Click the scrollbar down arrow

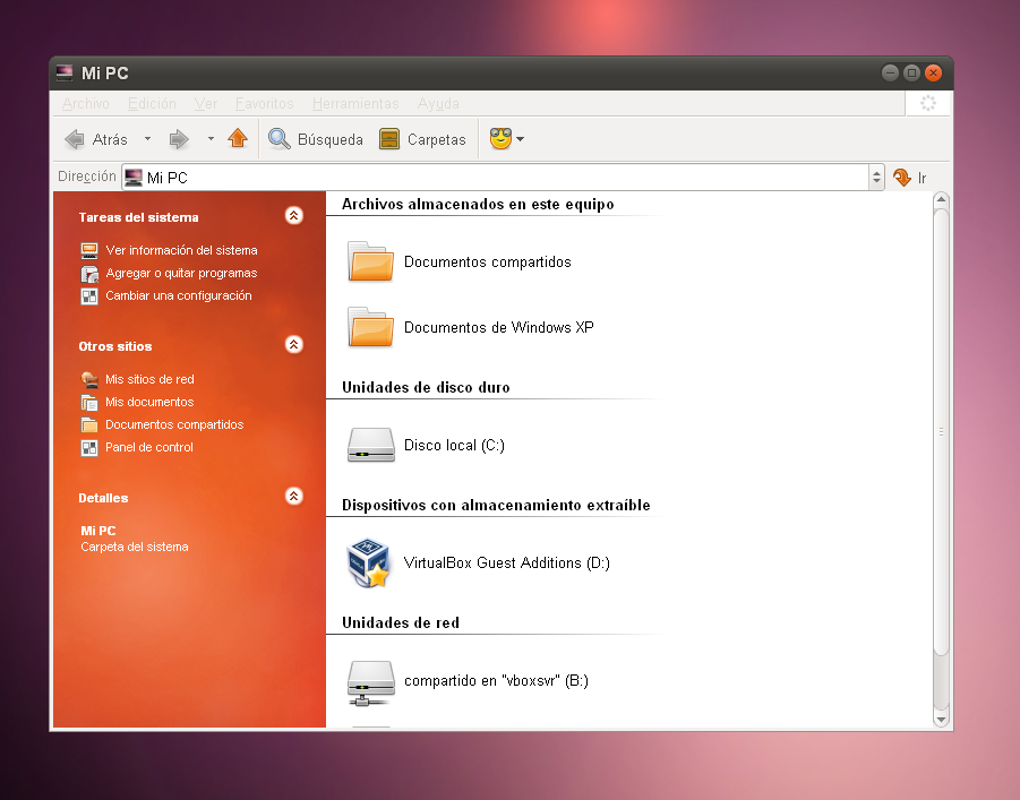[x=941, y=719]
